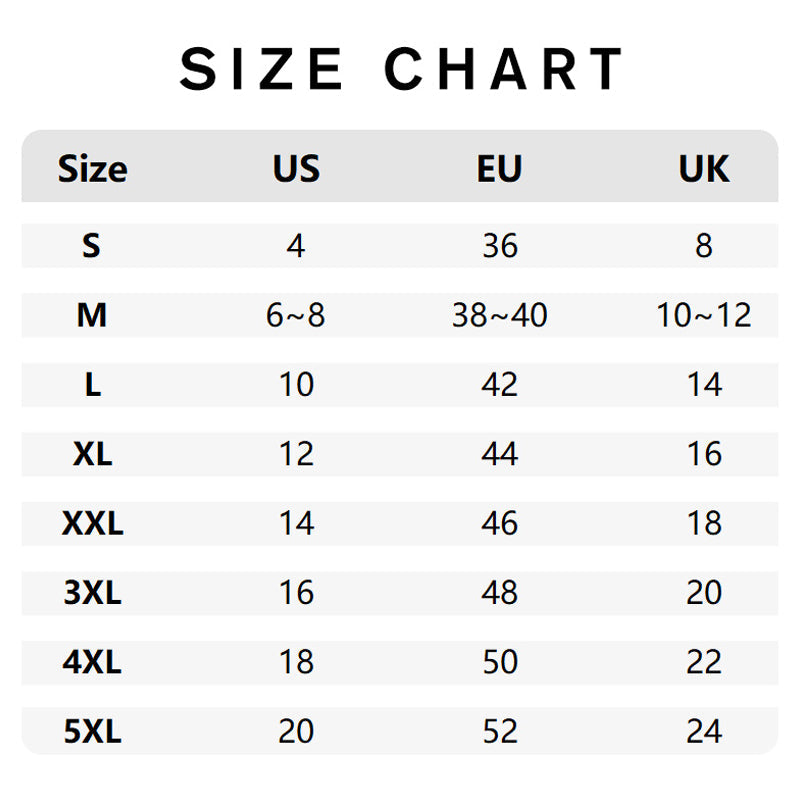Click the UK column header
The width and height of the screenshot is (800, 800).
704,169
